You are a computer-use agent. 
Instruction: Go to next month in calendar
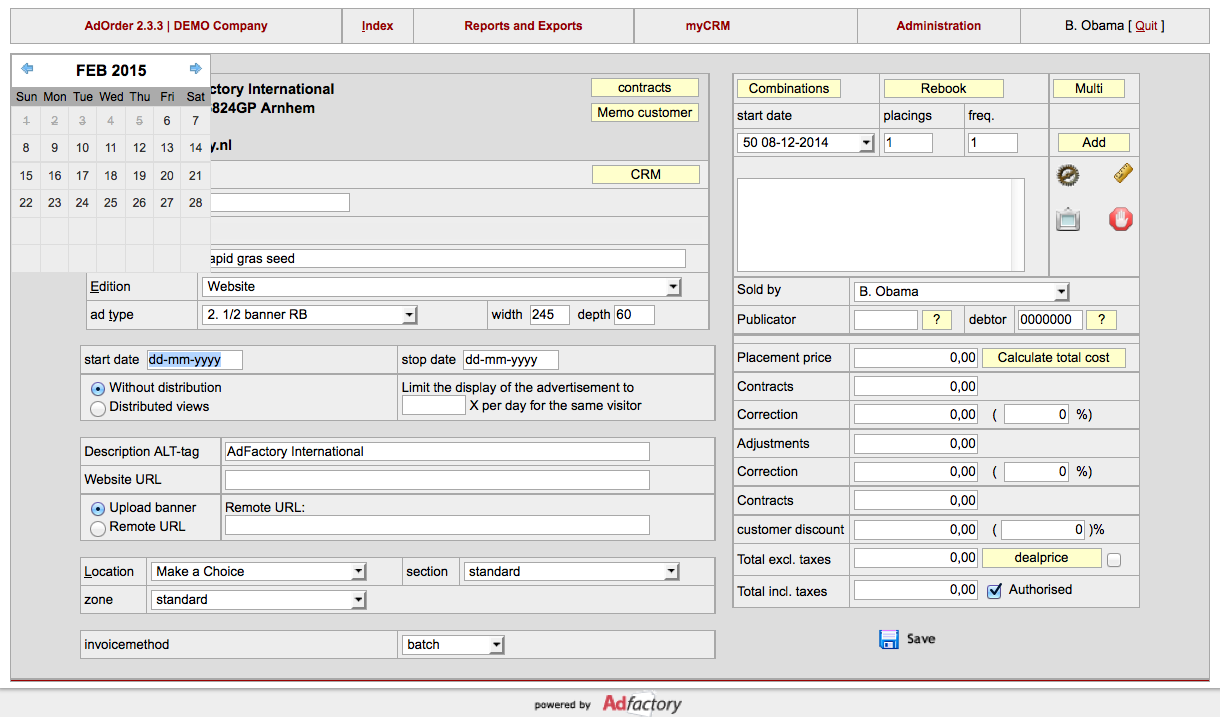click(x=196, y=69)
